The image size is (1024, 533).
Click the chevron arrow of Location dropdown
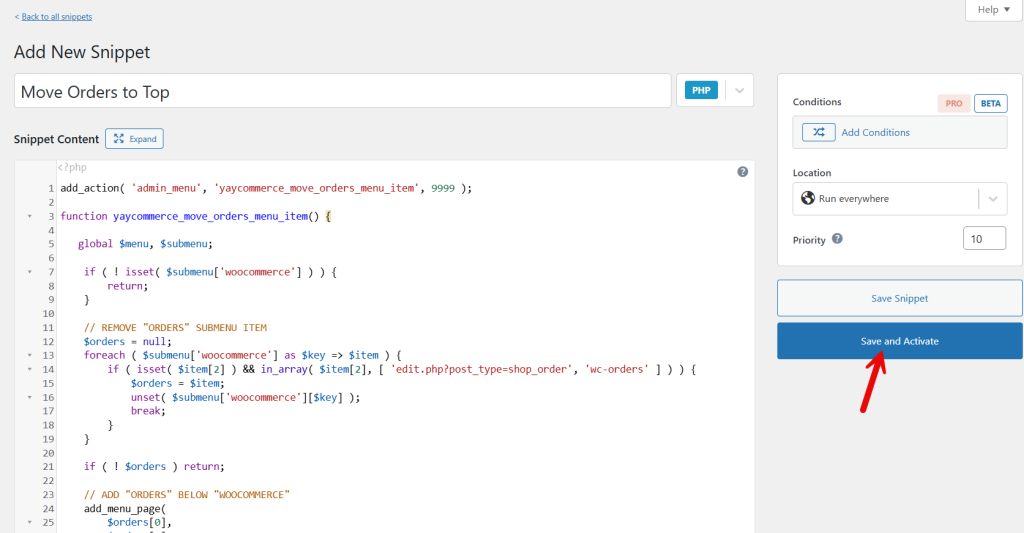[x=993, y=199]
